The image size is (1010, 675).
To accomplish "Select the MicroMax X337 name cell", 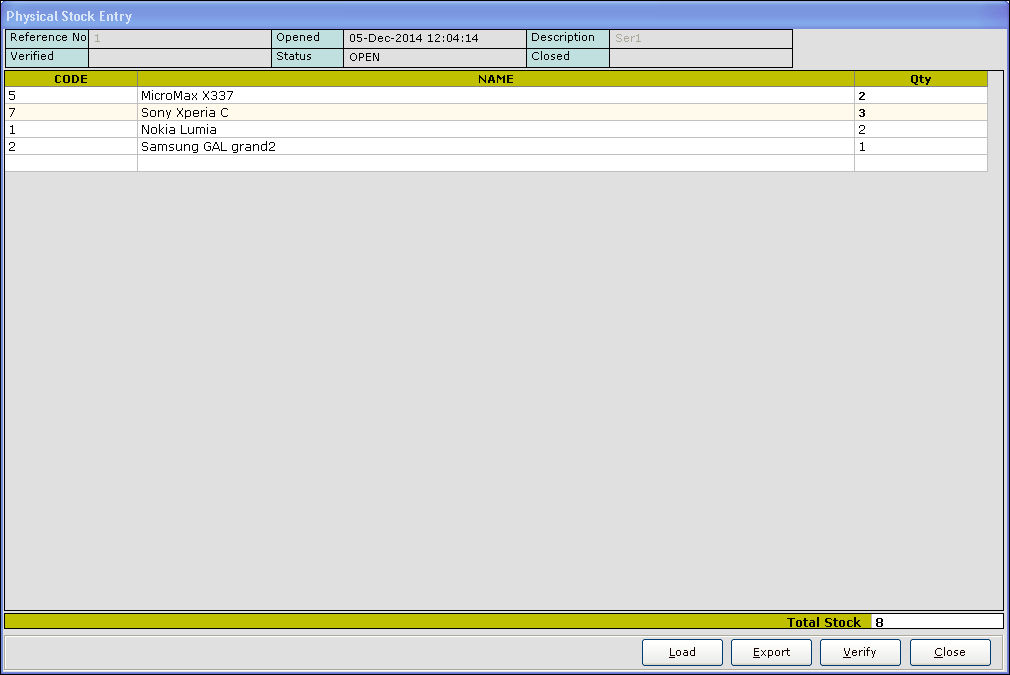I will click(496, 95).
